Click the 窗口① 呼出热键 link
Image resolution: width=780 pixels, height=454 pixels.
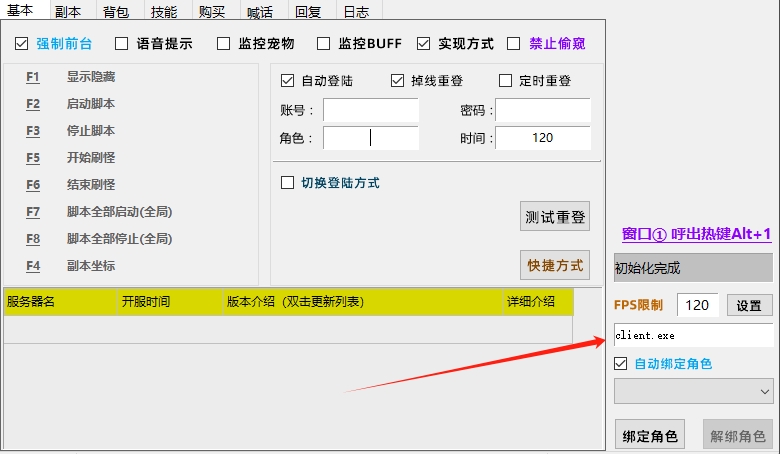696,234
